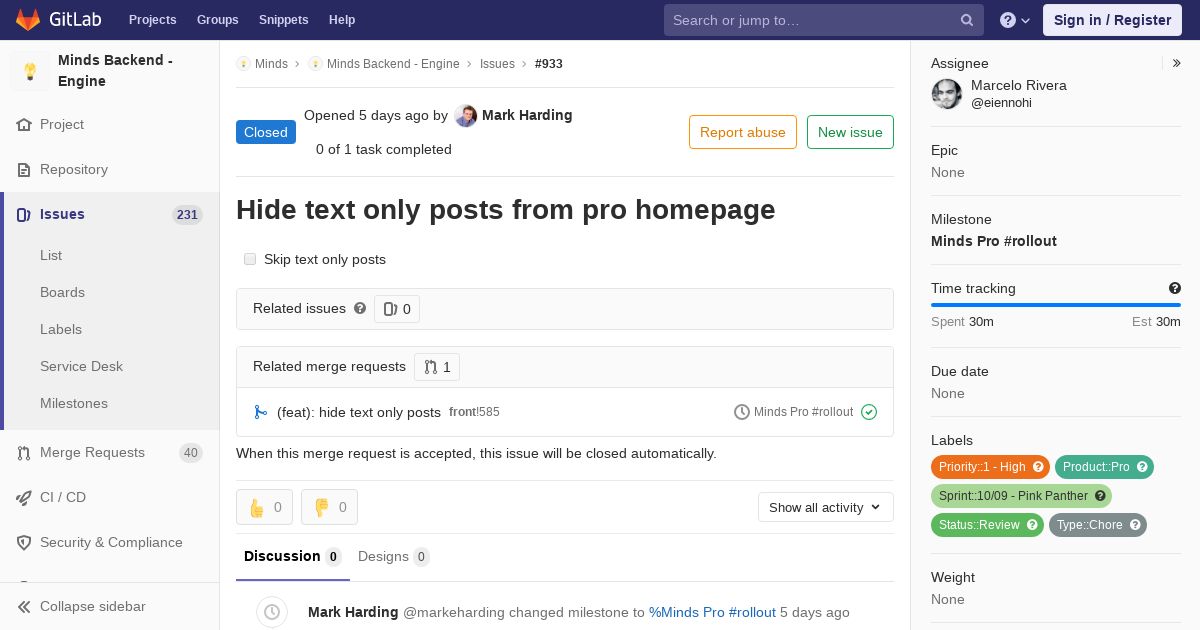1200x630 pixels.
Task: Open the %Minds Pro #rollout milestone link in activity
Action: (712, 612)
